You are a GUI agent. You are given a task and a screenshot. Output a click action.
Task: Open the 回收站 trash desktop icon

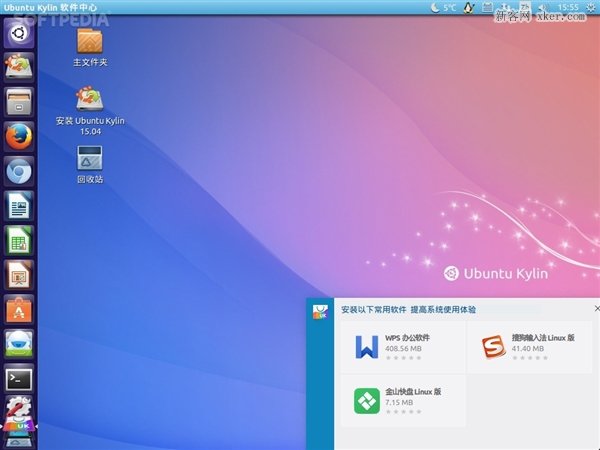point(90,159)
